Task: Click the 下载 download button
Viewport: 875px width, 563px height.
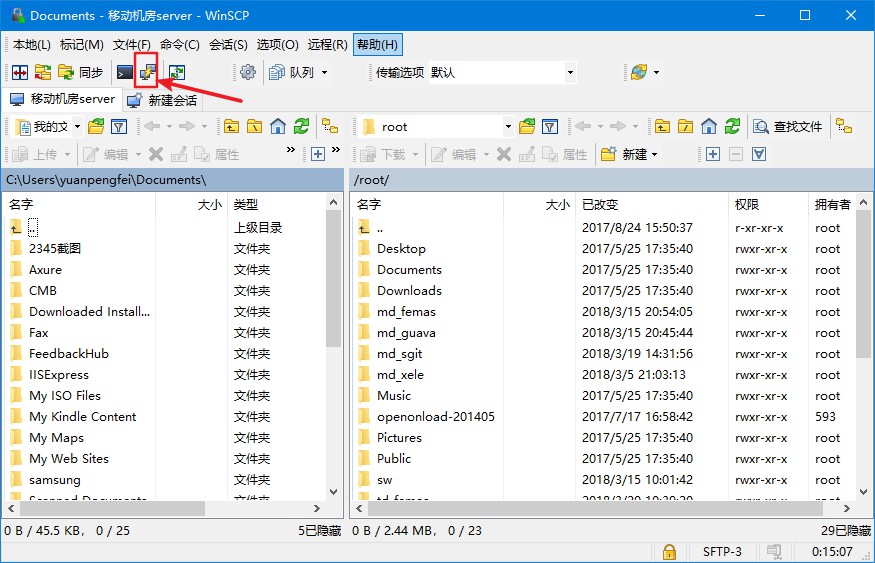Action: [383, 155]
